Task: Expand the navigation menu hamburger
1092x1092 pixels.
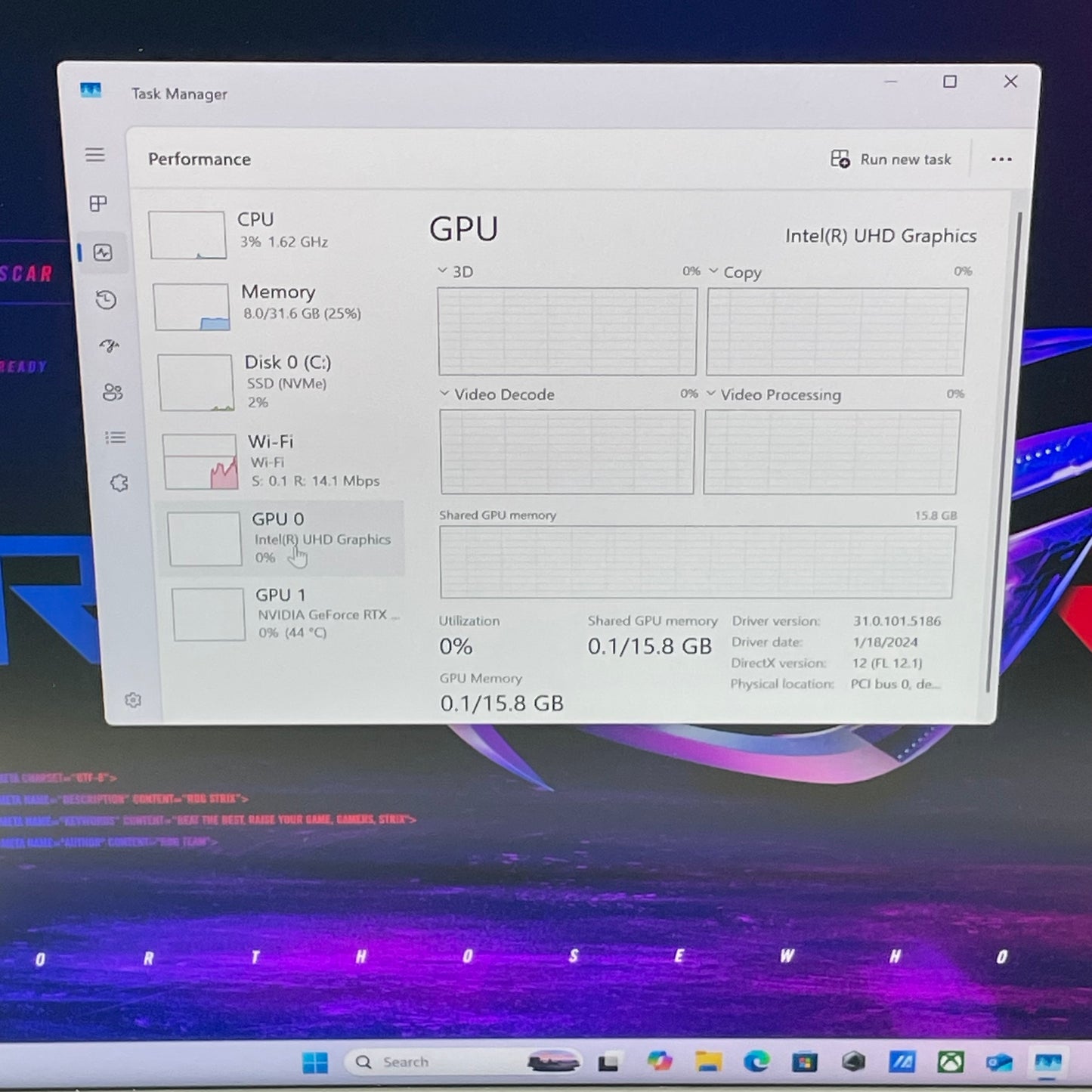Action: tap(95, 155)
